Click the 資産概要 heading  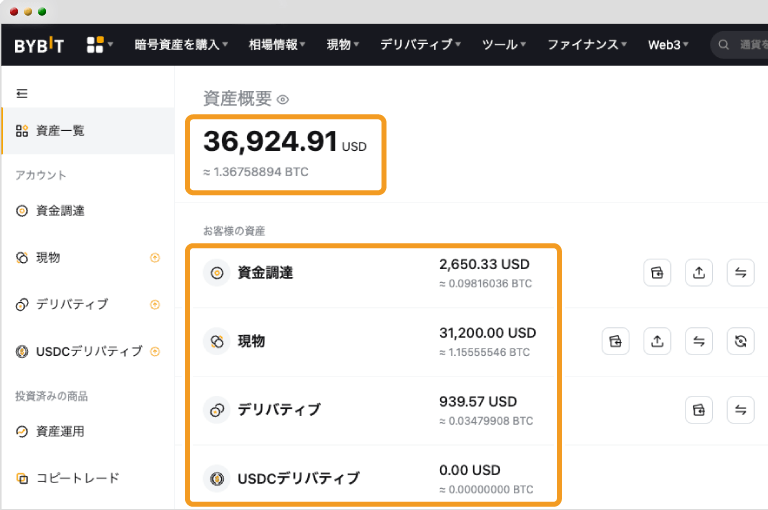237,99
